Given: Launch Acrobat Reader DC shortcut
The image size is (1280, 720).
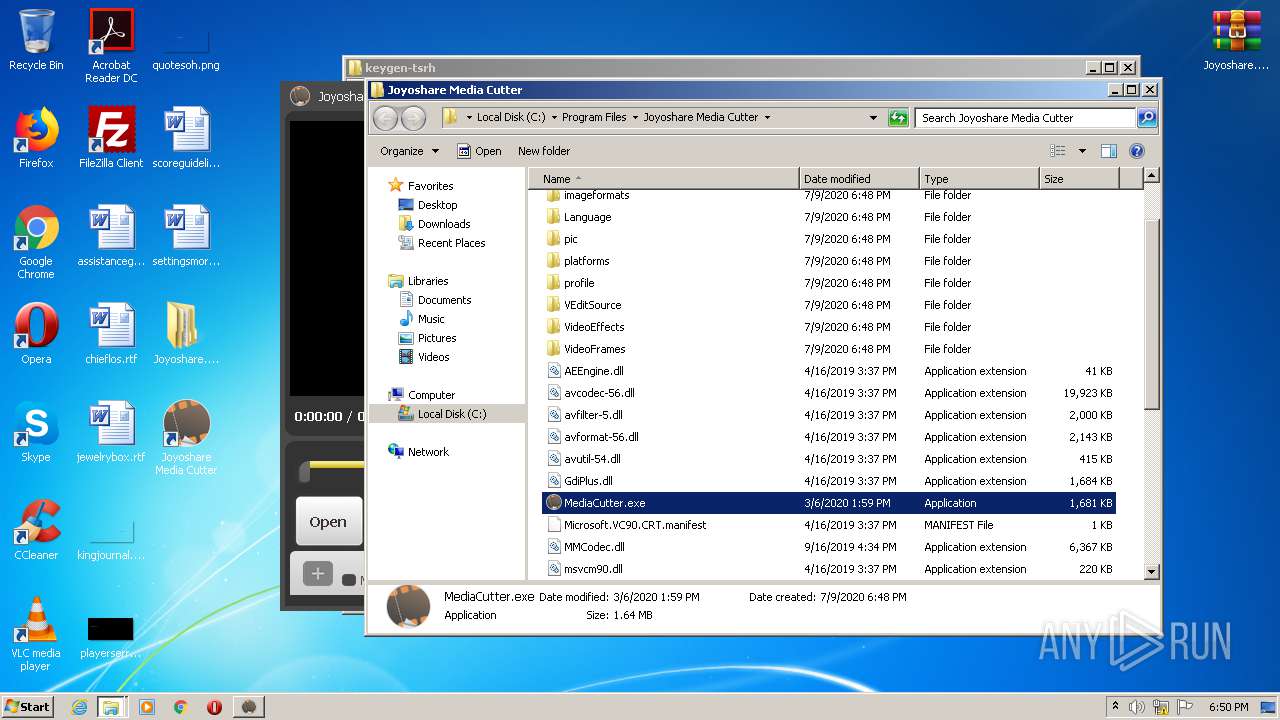Looking at the screenshot, I should coord(111,45).
